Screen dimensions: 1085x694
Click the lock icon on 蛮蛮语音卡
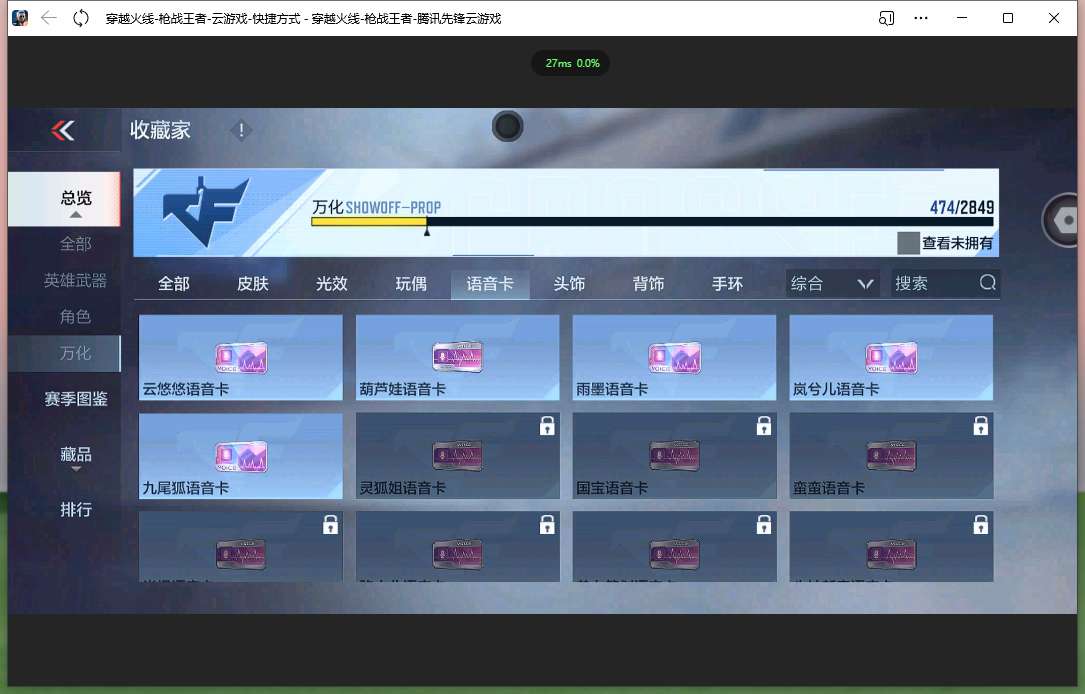click(x=981, y=426)
